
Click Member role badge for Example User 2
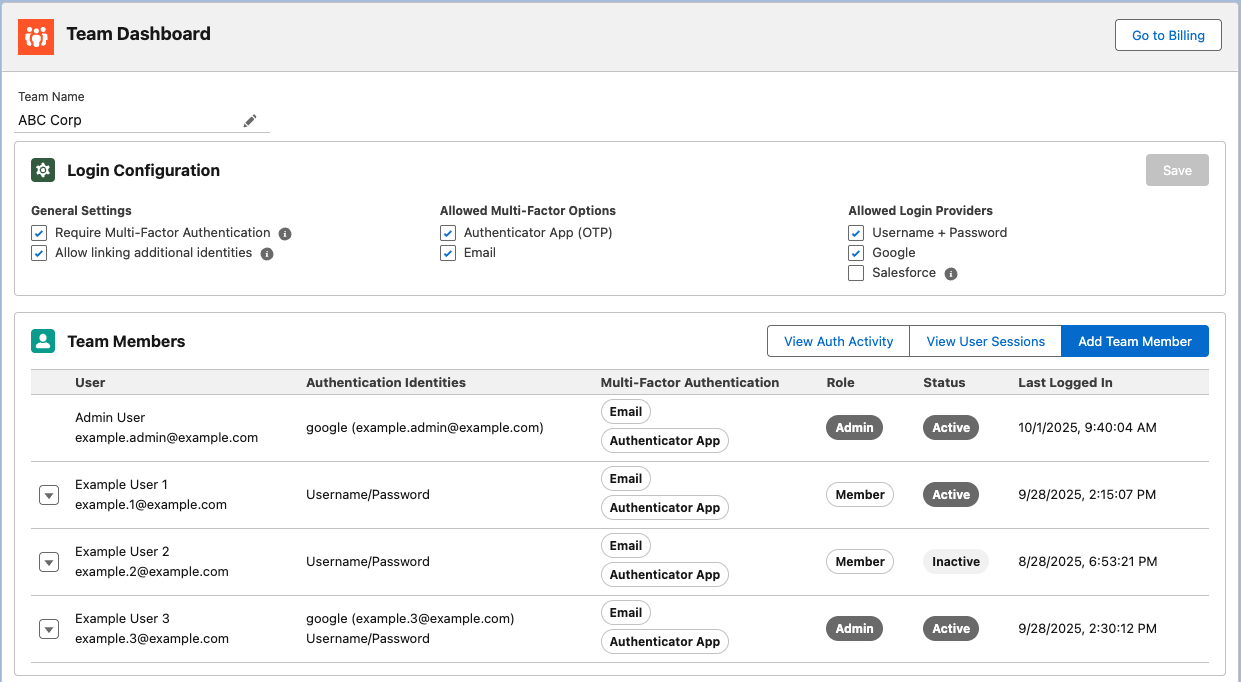click(x=860, y=561)
